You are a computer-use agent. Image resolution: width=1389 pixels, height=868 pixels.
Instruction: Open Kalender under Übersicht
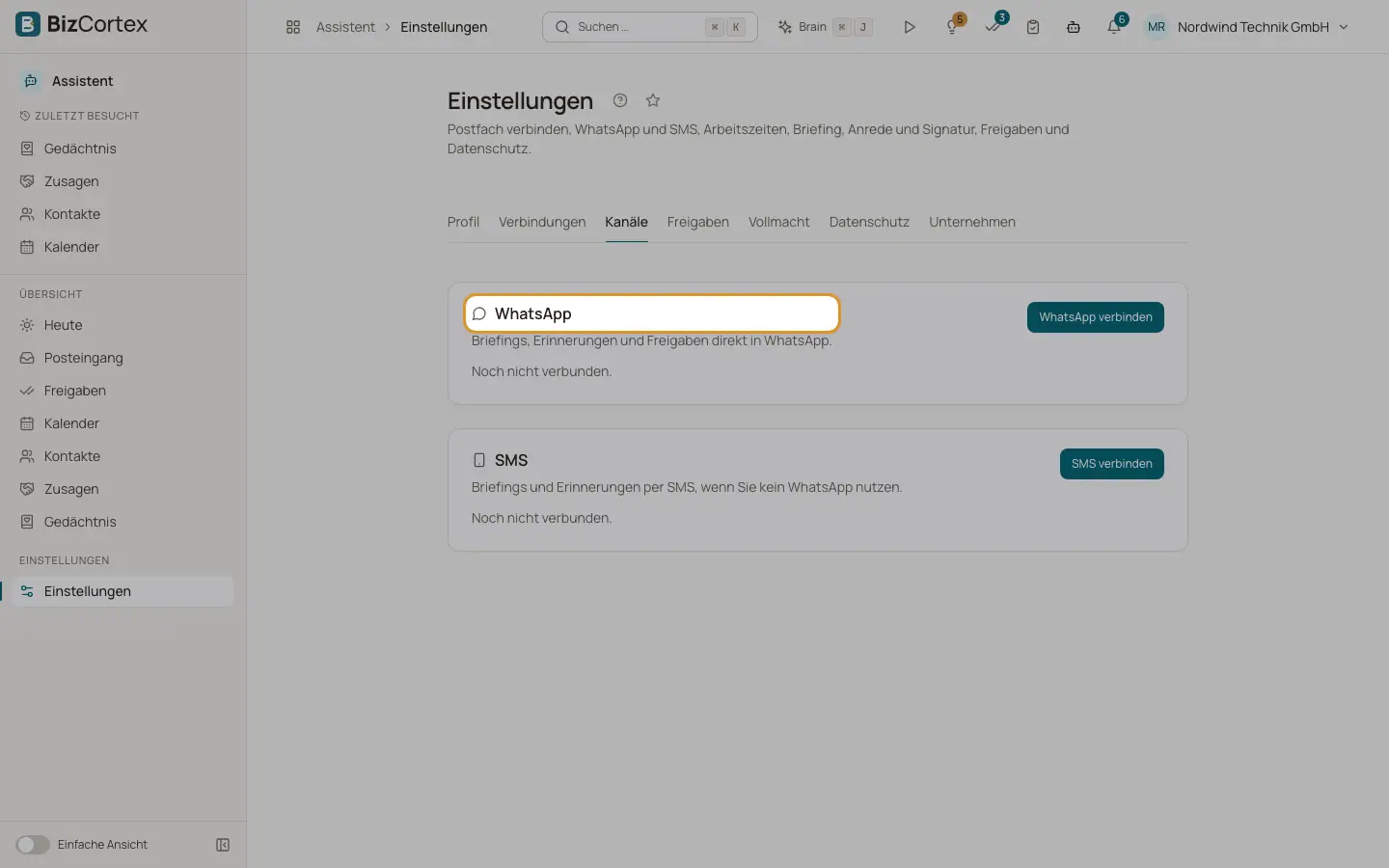(x=123, y=423)
